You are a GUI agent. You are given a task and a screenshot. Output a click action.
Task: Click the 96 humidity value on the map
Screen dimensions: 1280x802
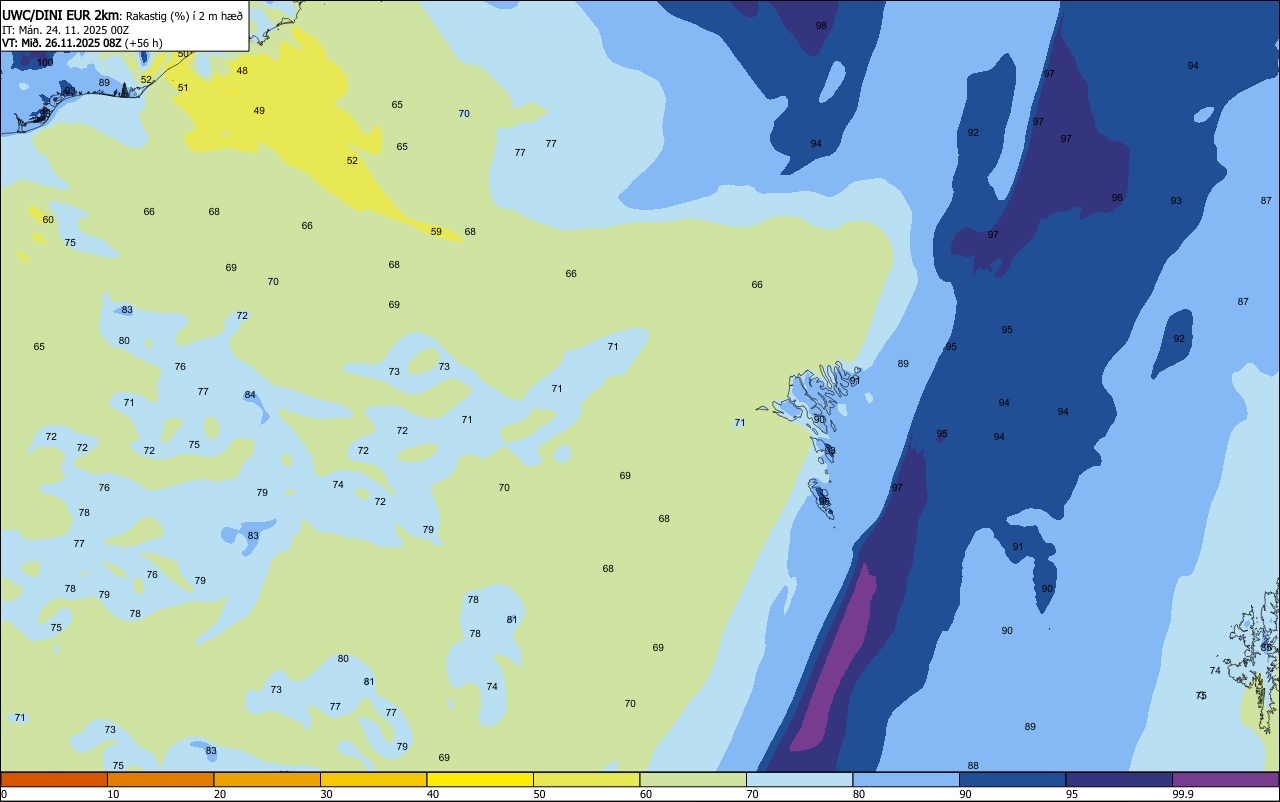point(1117,198)
